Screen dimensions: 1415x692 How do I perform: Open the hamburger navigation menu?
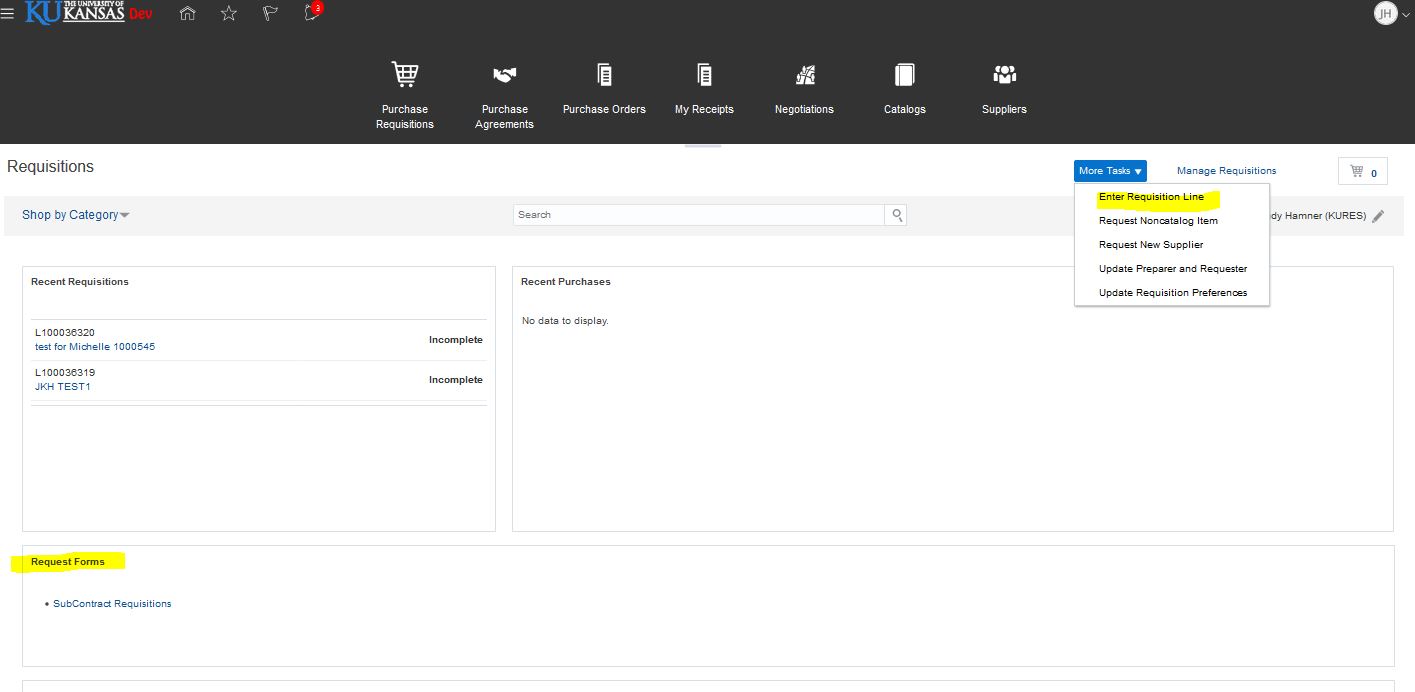[x=8, y=14]
